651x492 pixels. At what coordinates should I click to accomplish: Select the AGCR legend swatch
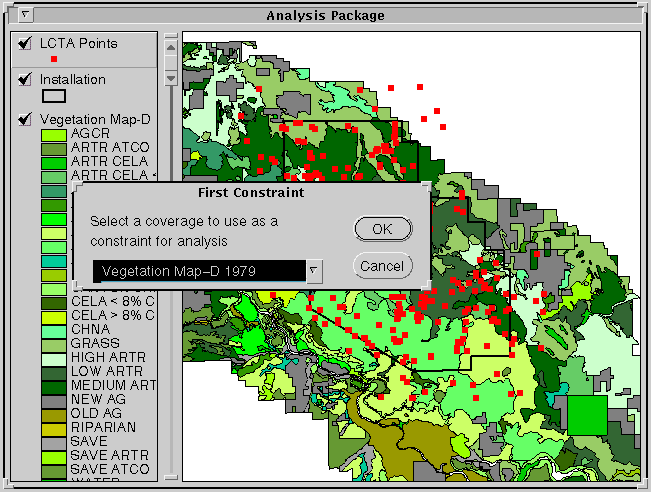click(53, 134)
